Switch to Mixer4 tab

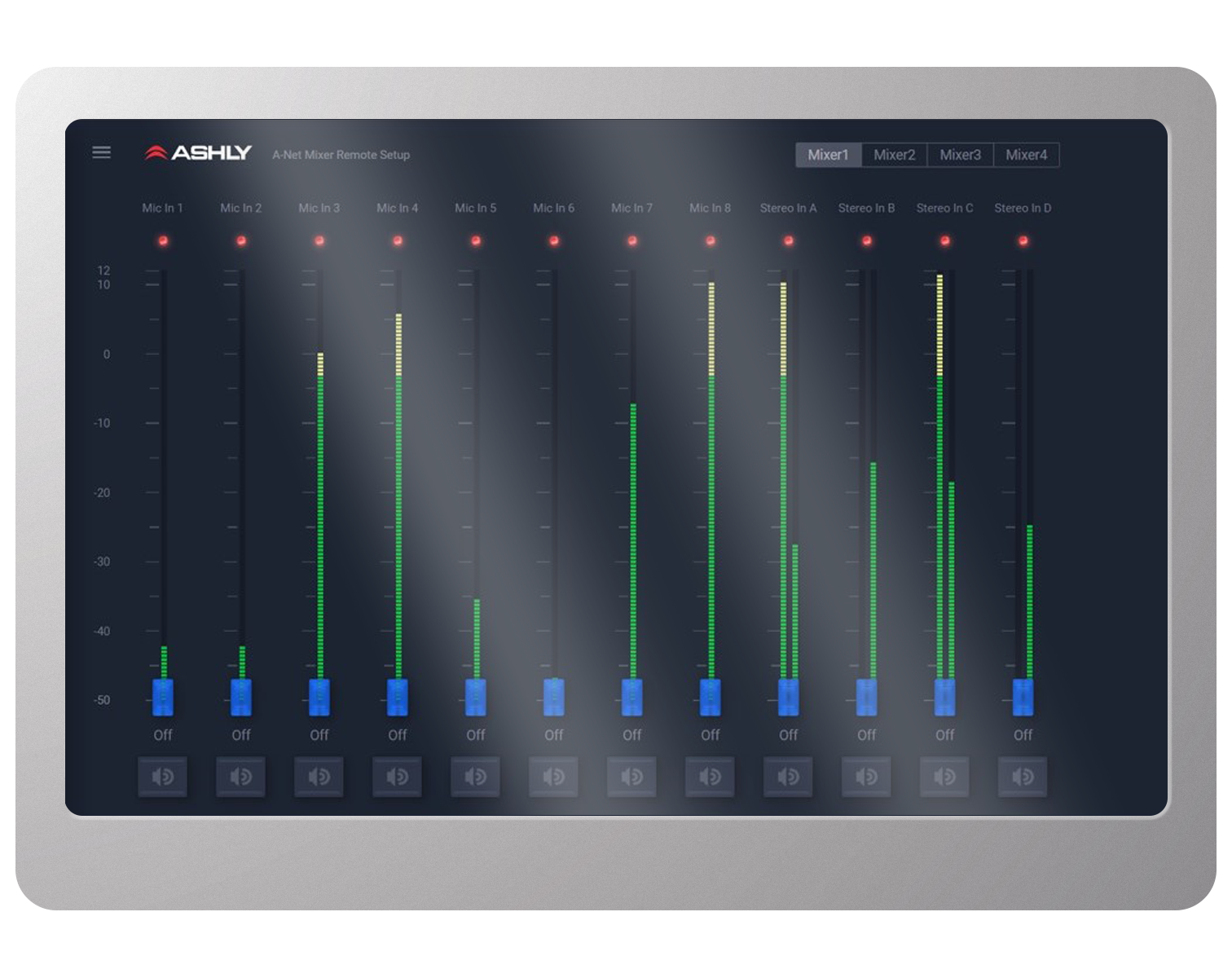point(1027,155)
